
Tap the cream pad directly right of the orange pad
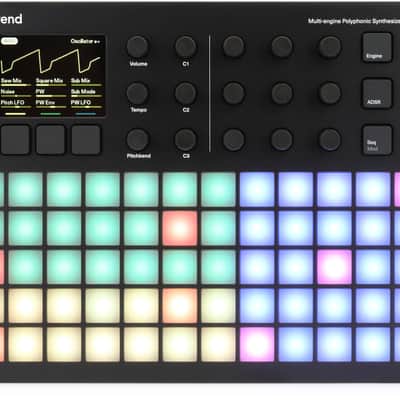point(218,306)
